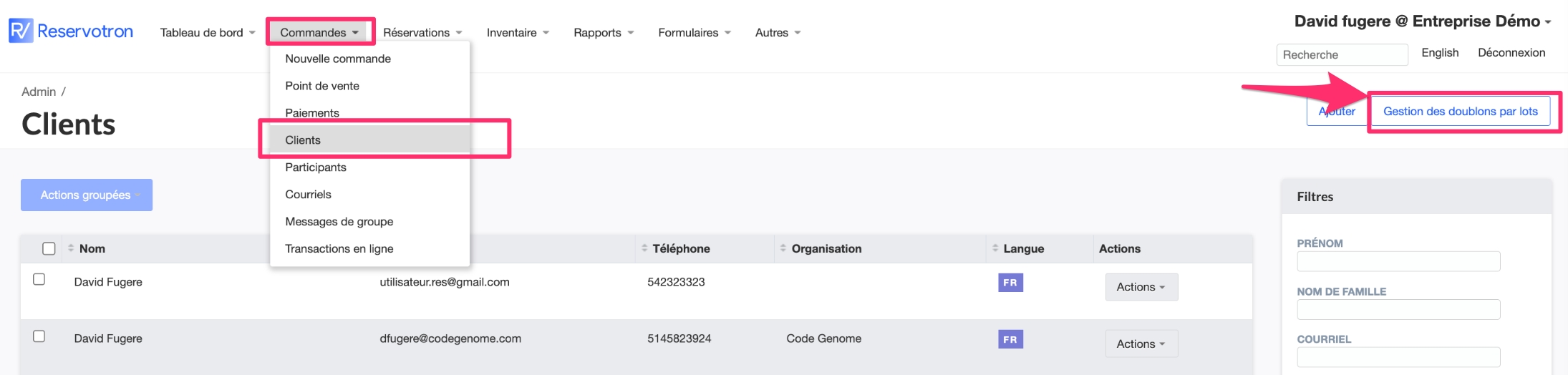Check the box for the first David Fugere row
The width and height of the screenshot is (1568, 375).
pyautogui.click(x=39, y=279)
